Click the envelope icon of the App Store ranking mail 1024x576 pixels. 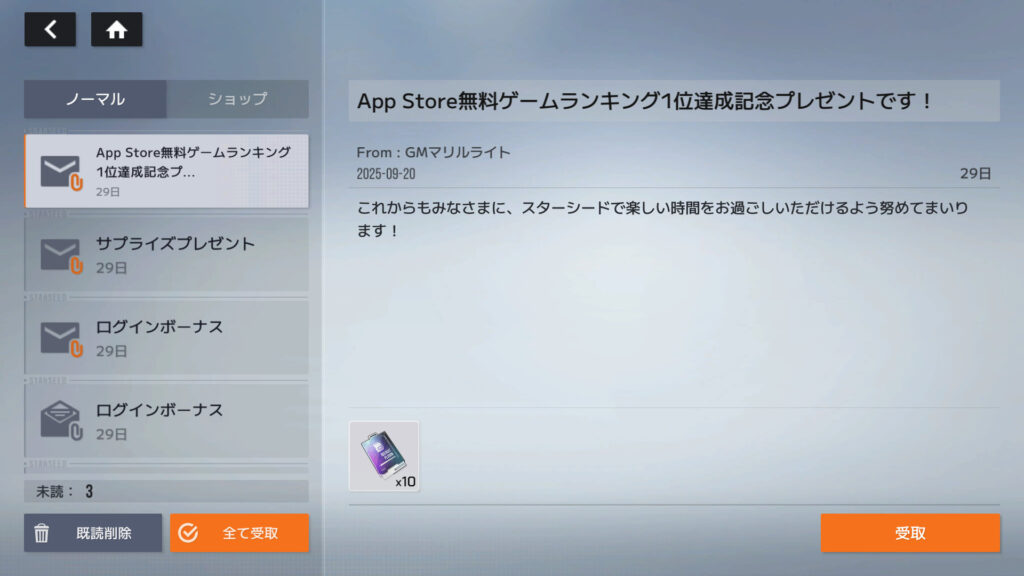click(60, 172)
